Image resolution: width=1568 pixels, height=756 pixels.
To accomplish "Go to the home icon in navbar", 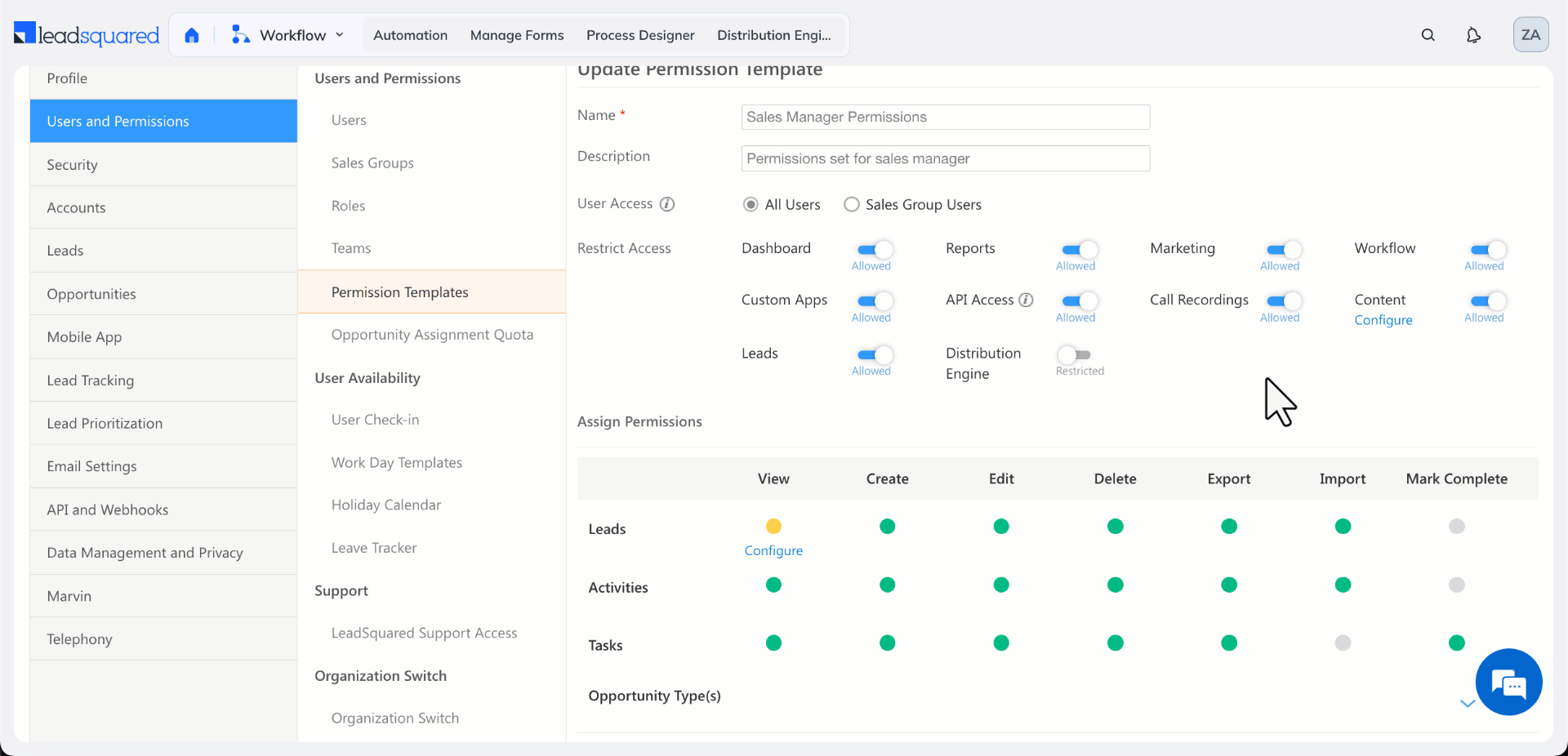I will click(192, 35).
